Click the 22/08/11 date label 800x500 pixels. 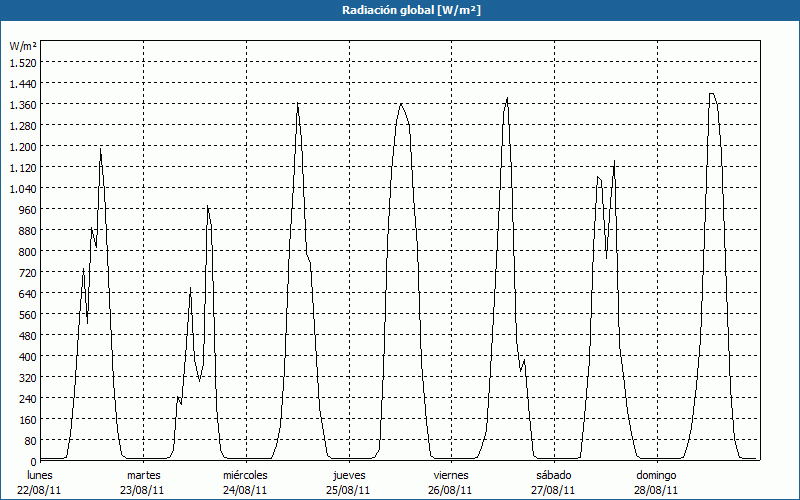[39, 490]
